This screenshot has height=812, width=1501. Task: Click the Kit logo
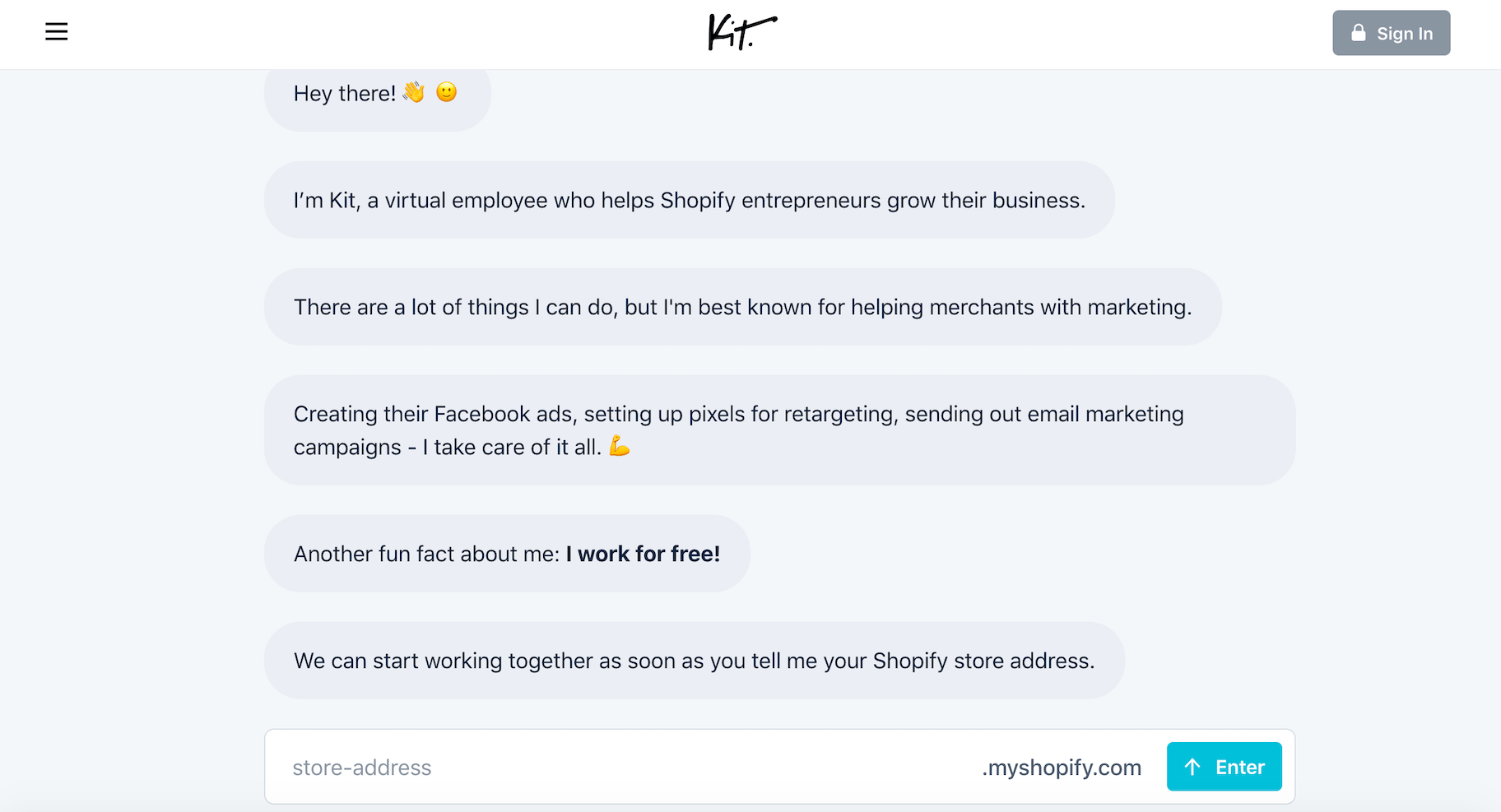coord(741,33)
